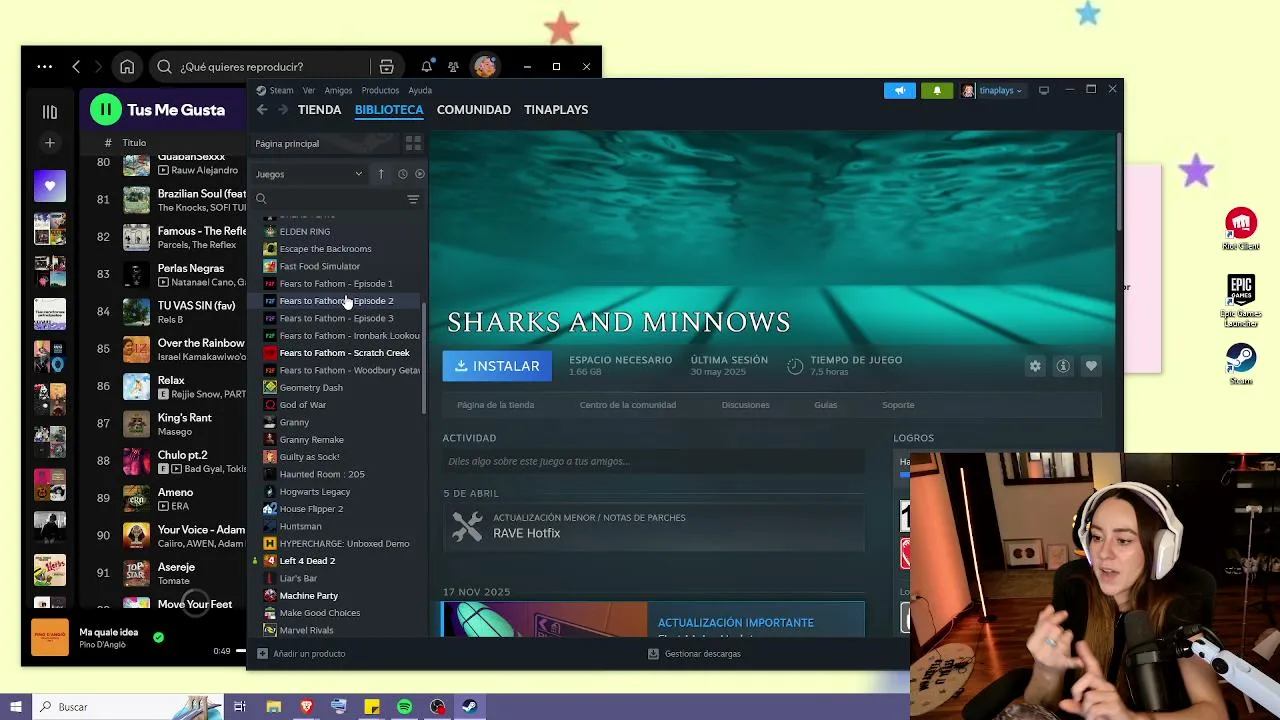Open Brave browser from the taskbar

pos(306,707)
